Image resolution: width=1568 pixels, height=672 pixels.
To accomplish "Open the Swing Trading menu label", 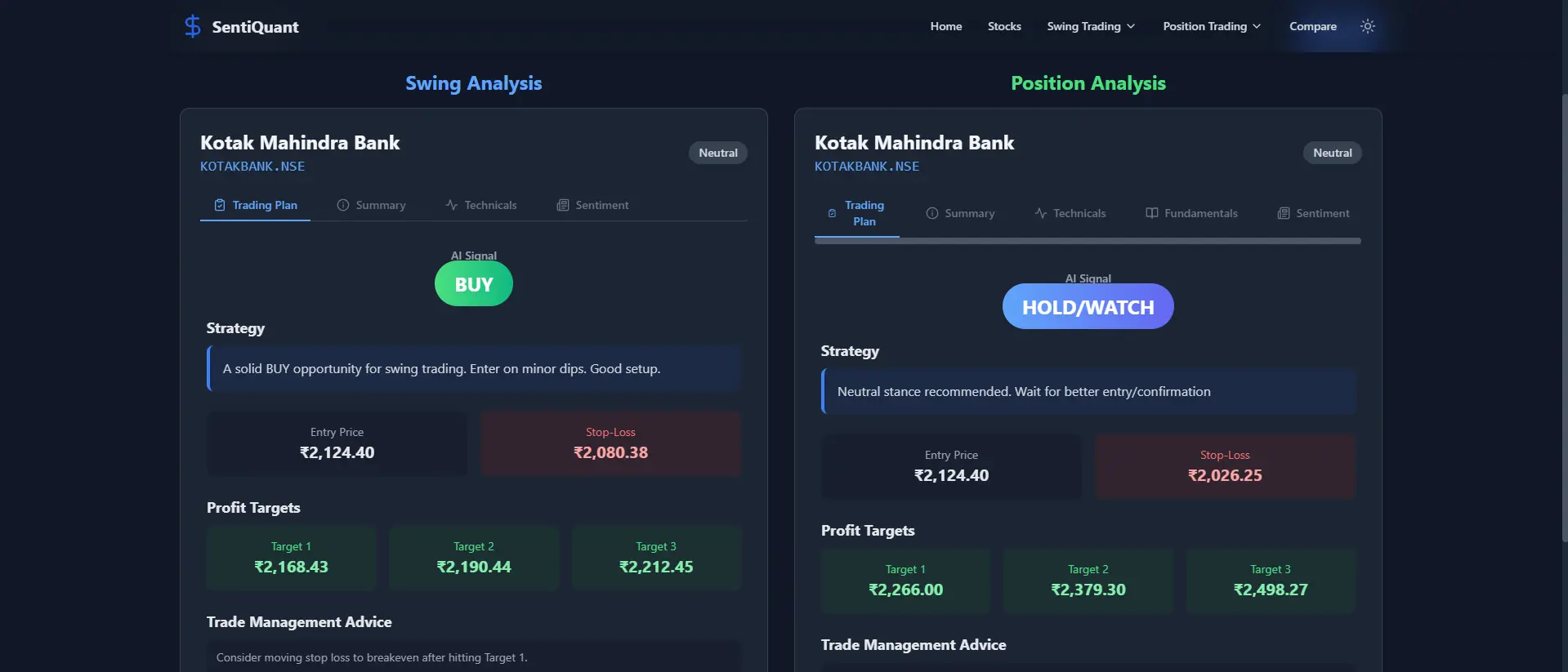I will tap(1083, 26).
